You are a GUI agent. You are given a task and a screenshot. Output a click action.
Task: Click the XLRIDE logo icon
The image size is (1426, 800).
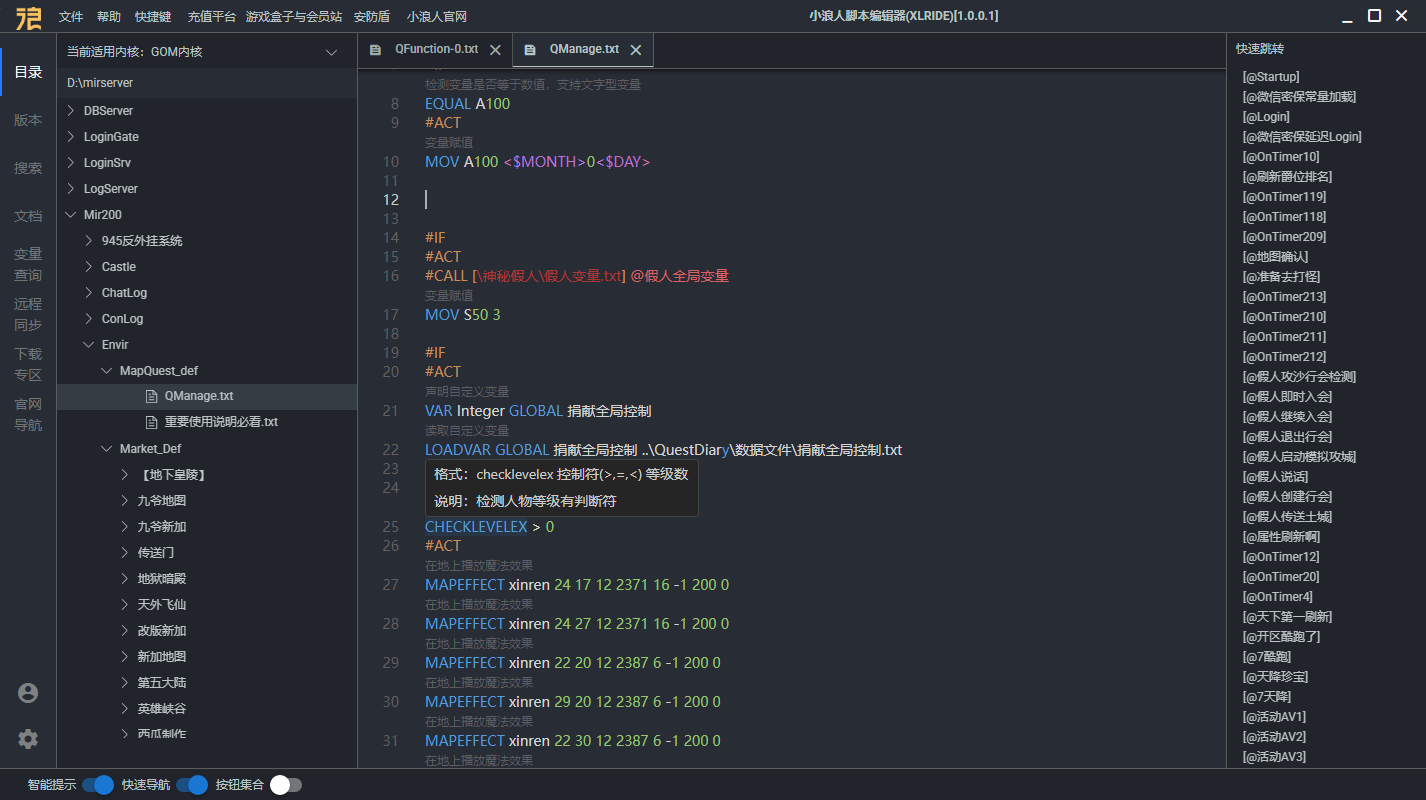point(28,17)
